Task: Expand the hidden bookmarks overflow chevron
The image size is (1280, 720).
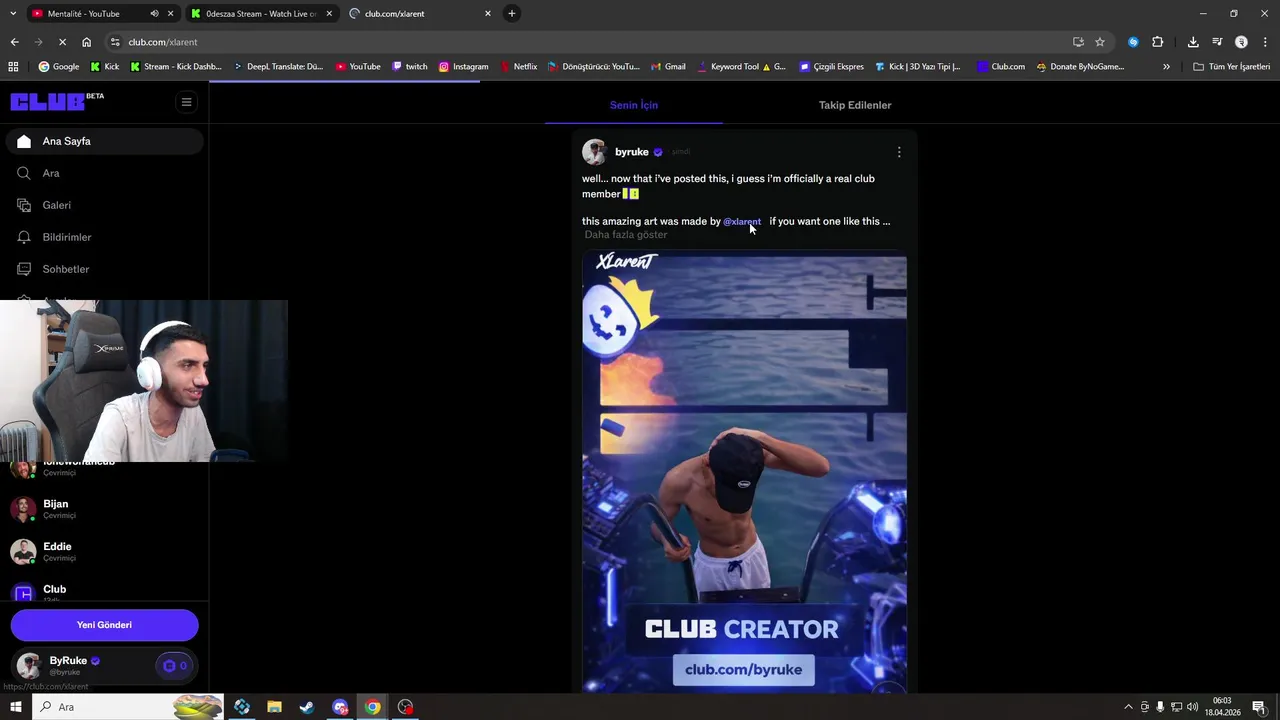Action: (x=1166, y=67)
